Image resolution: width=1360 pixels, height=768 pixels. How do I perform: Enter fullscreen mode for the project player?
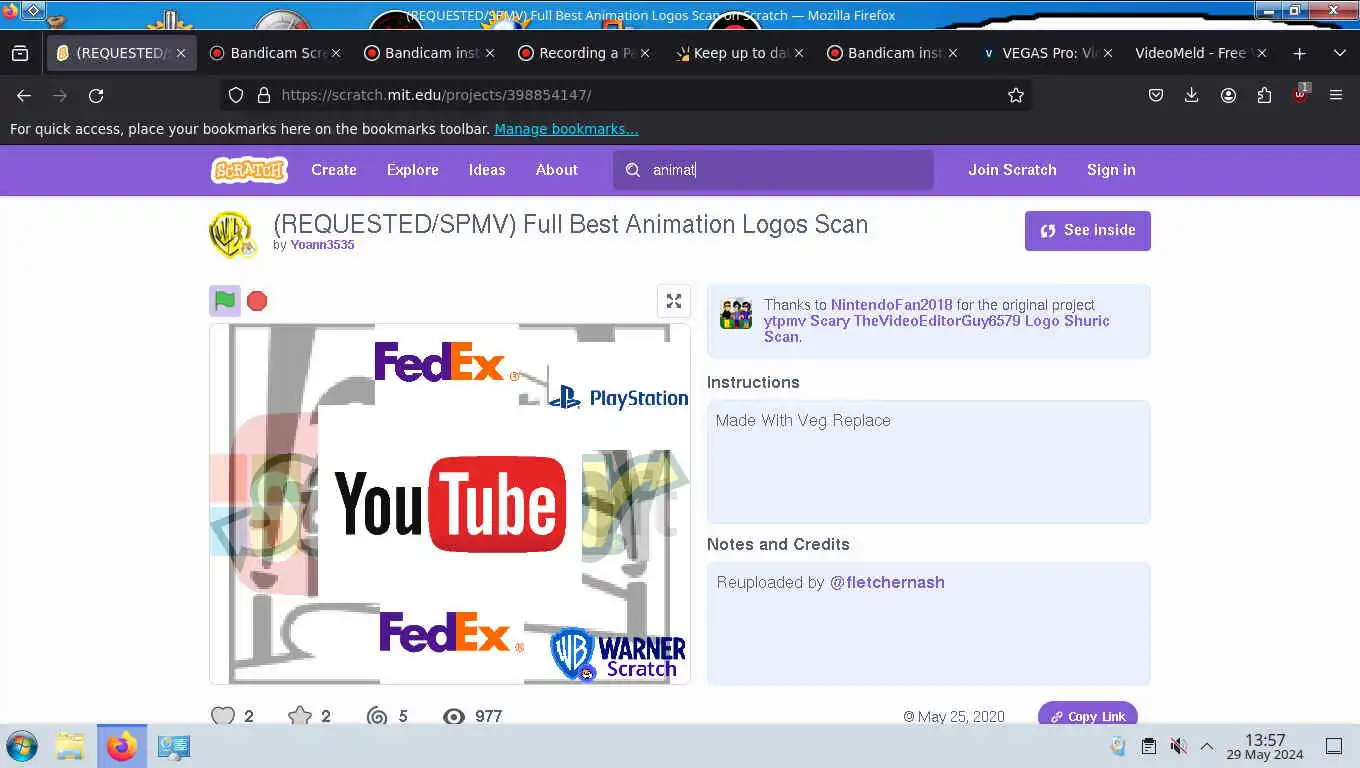coord(674,301)
